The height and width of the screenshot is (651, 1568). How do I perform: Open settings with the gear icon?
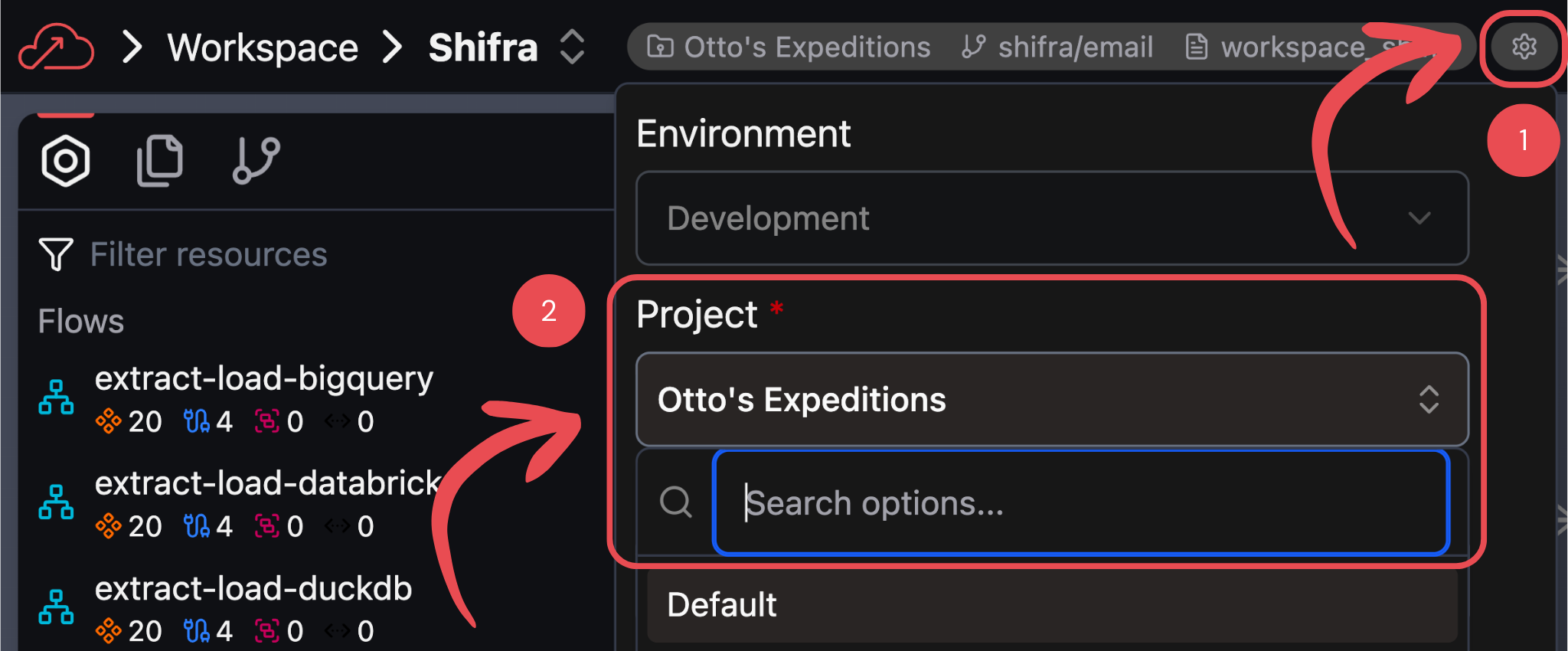pyautogui.click(x=1524, y=47)
